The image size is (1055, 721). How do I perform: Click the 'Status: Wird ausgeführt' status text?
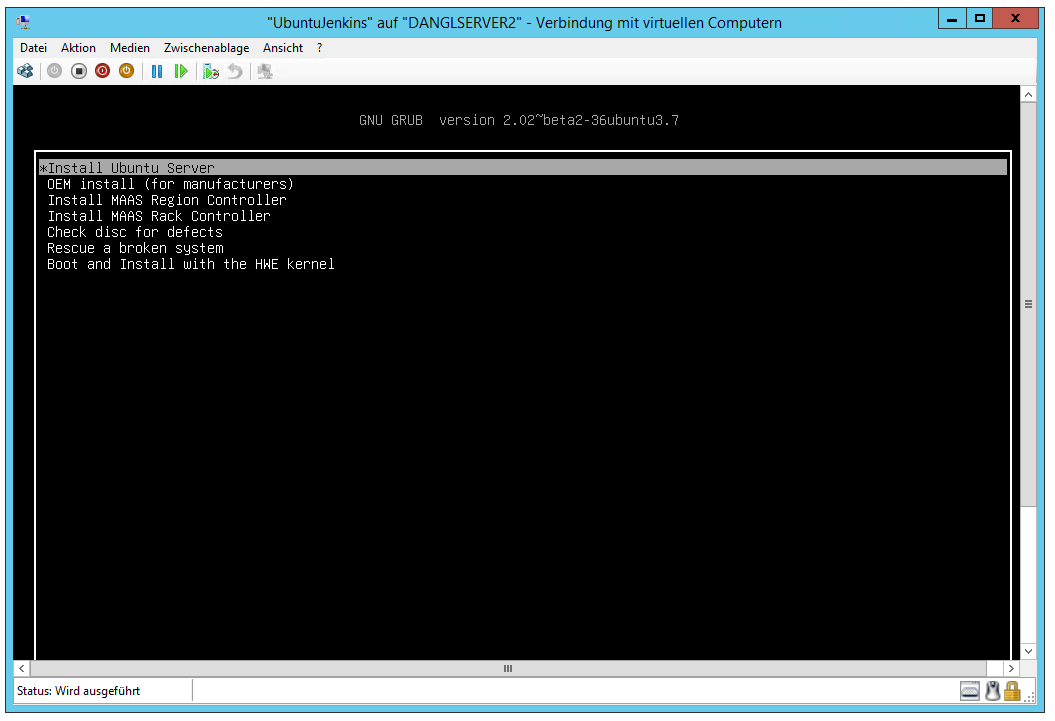click(x=79, y=691)
